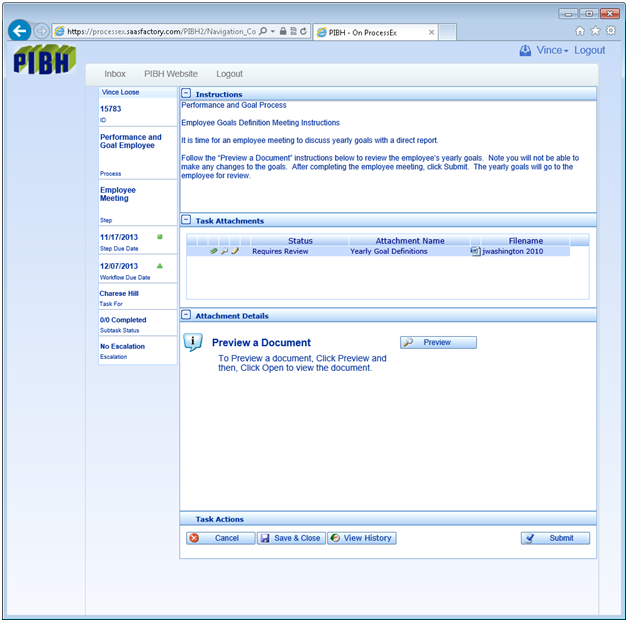Click the Yearly Goal Definitions cell
Viewport: 628px width, 622px height.
388,251
